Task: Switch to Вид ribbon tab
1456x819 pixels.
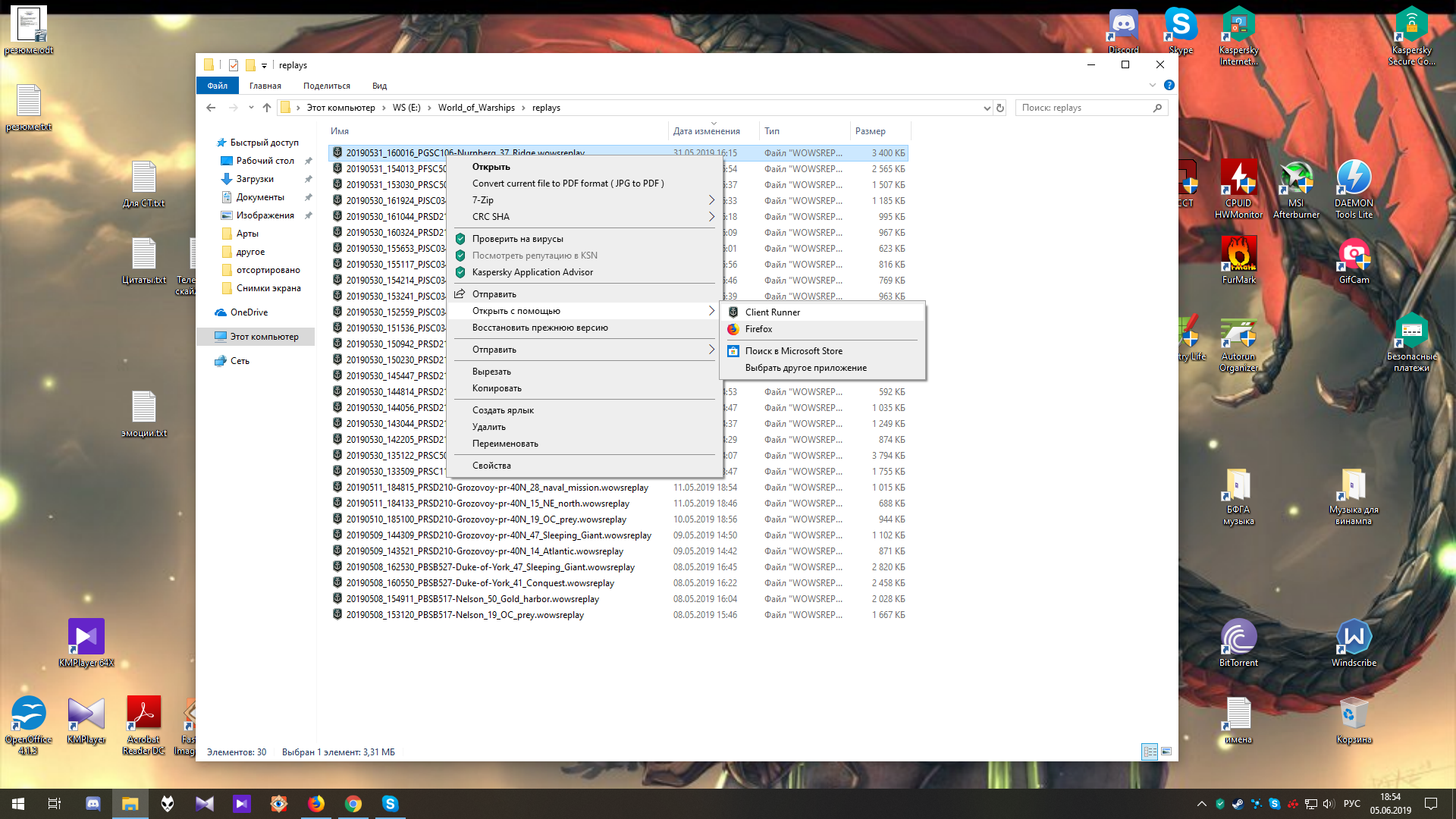Action: pos(380,86)
